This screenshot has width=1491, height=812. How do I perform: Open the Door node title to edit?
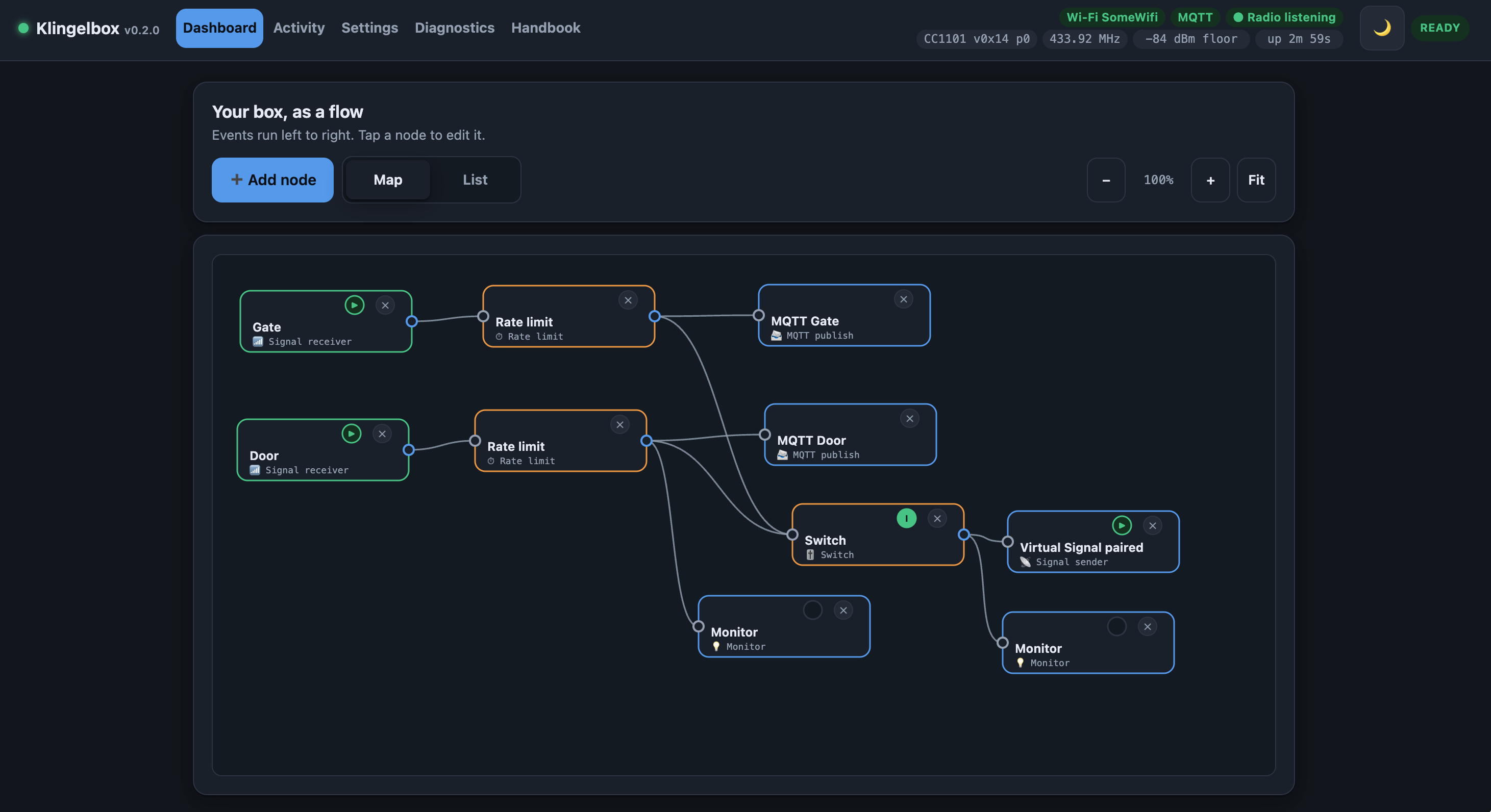point(264,455)
